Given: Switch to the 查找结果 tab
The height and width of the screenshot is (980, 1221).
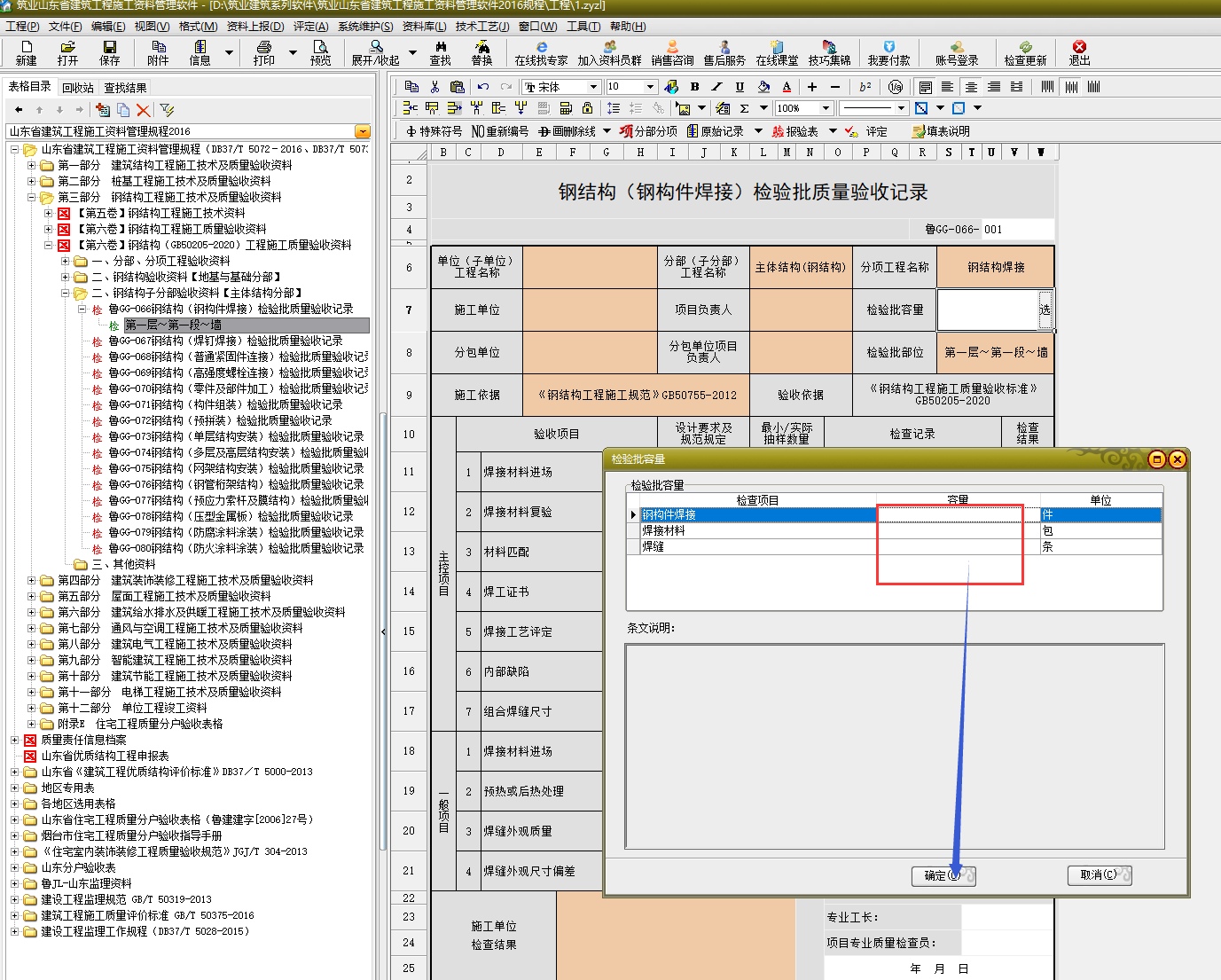Looking at the screenshot, I should [x=125, y=88].
